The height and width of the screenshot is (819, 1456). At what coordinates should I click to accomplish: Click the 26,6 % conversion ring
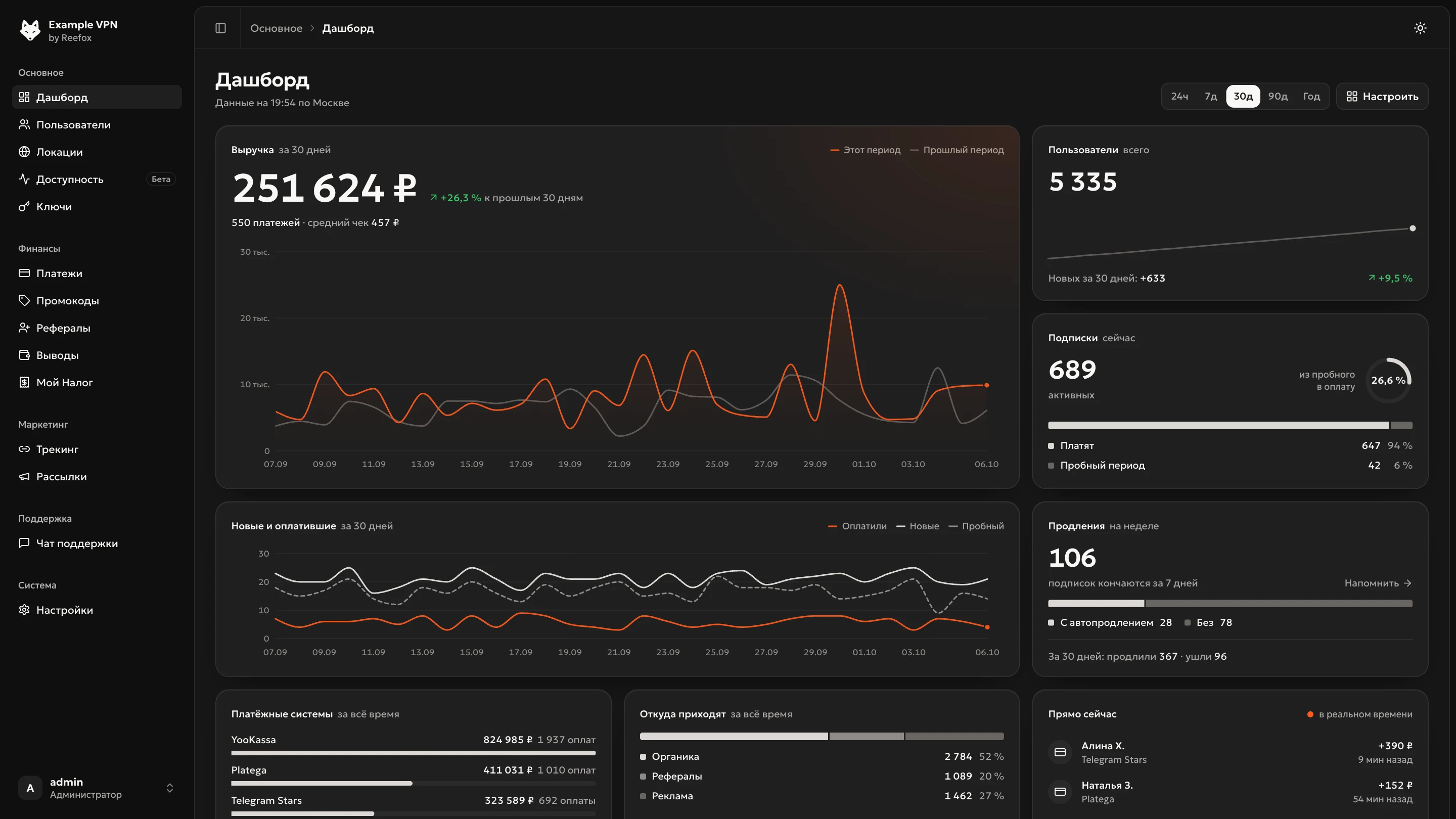pyautogui.click(x=1388, y=380)
